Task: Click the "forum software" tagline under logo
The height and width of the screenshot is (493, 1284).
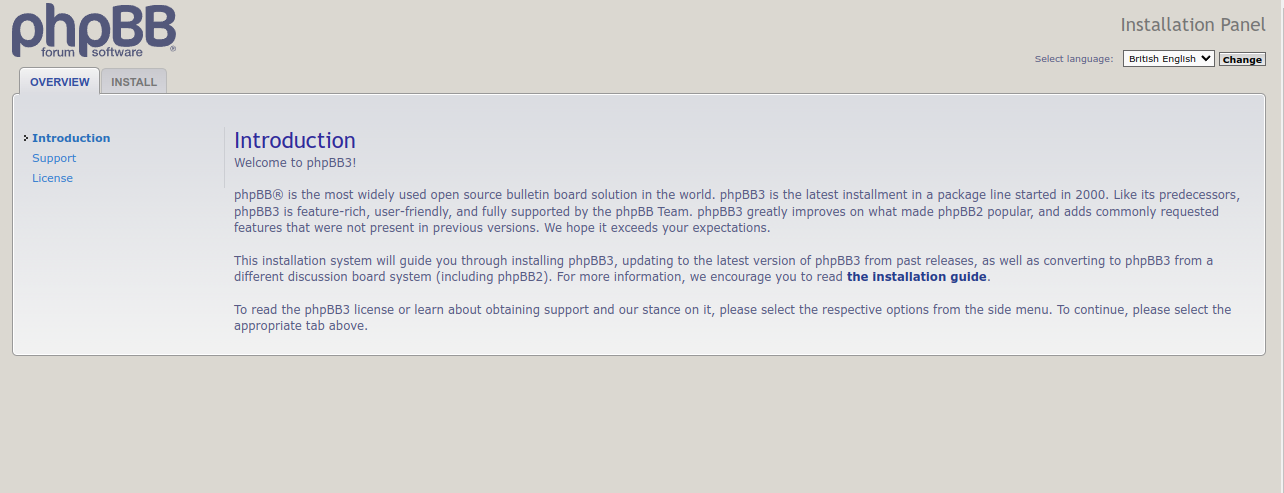Action: pyautogui.click(x=92, y=52)
